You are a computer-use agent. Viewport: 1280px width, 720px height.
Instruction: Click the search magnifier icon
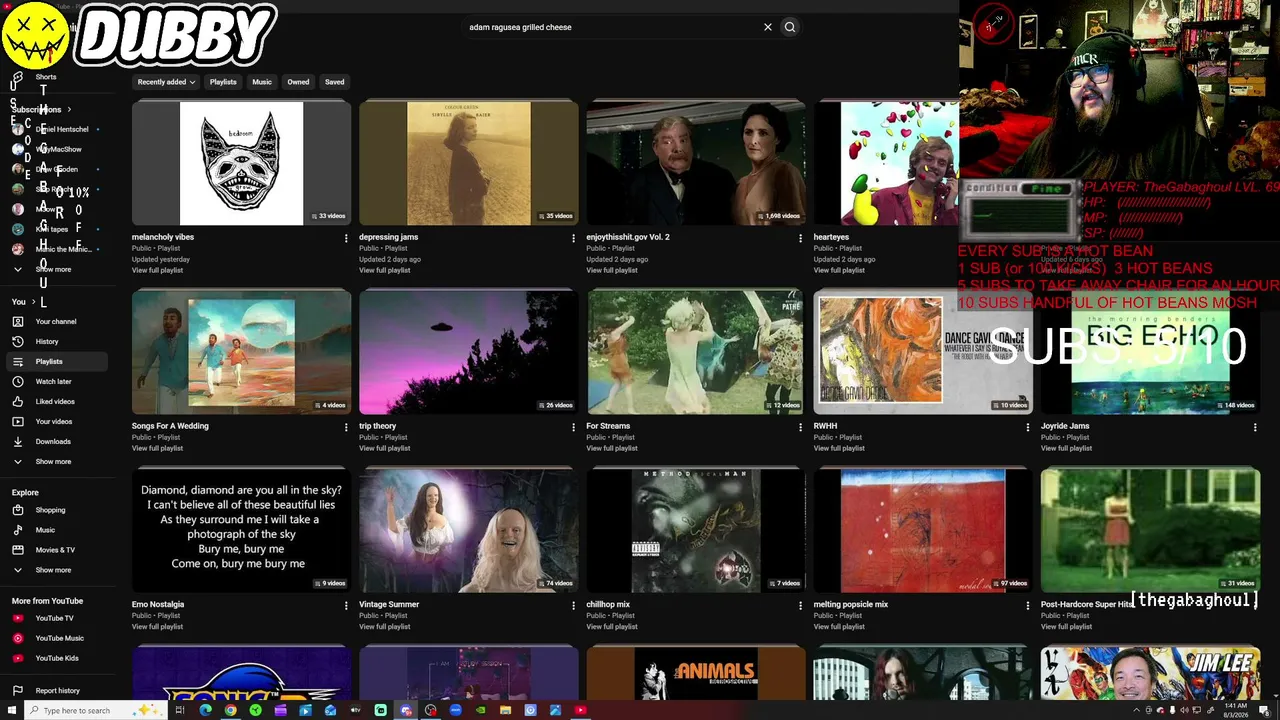(x=790, y=27)
